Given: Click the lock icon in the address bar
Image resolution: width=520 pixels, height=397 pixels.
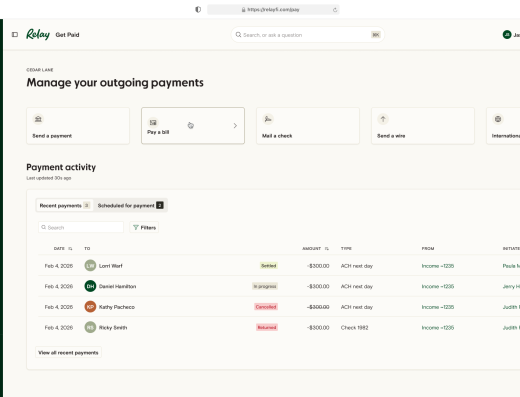Looking at the screenshot, I should pyautogui.click(x=243, y=10).
